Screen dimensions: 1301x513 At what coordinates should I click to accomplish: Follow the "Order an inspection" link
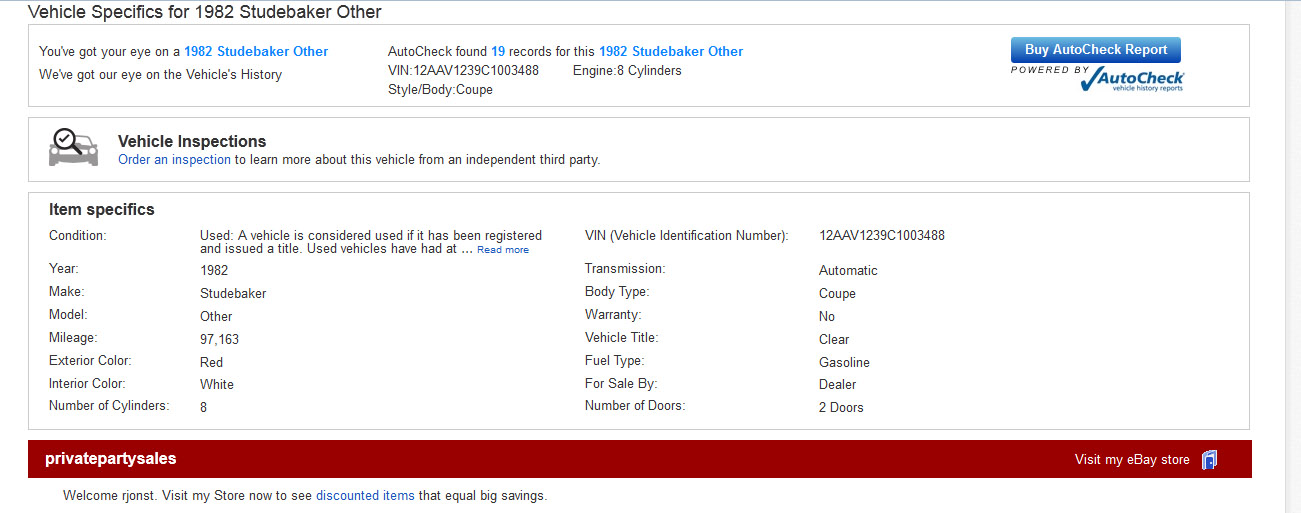[174, 159]
